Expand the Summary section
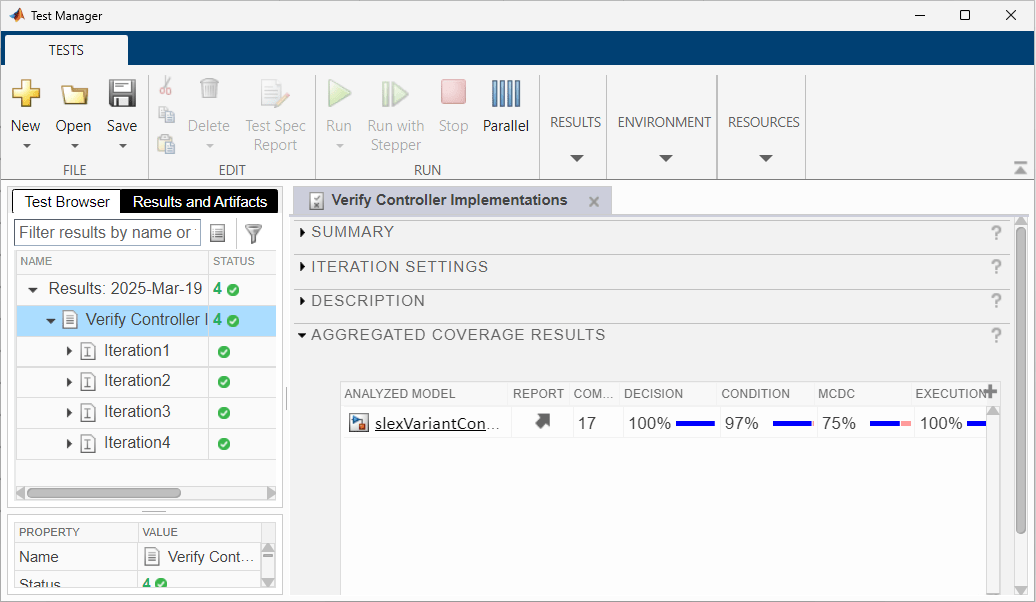 click(x=303, y=233)
